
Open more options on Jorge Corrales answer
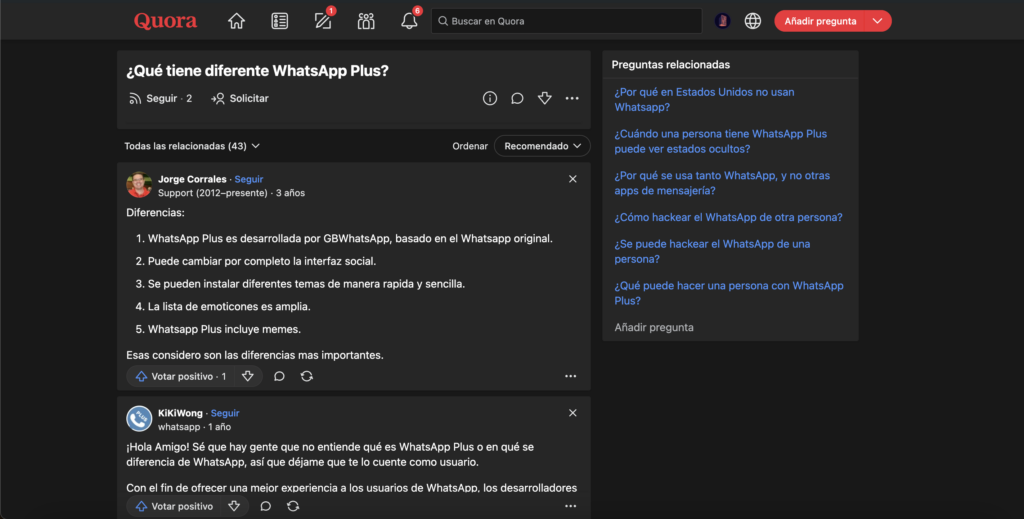571,376
